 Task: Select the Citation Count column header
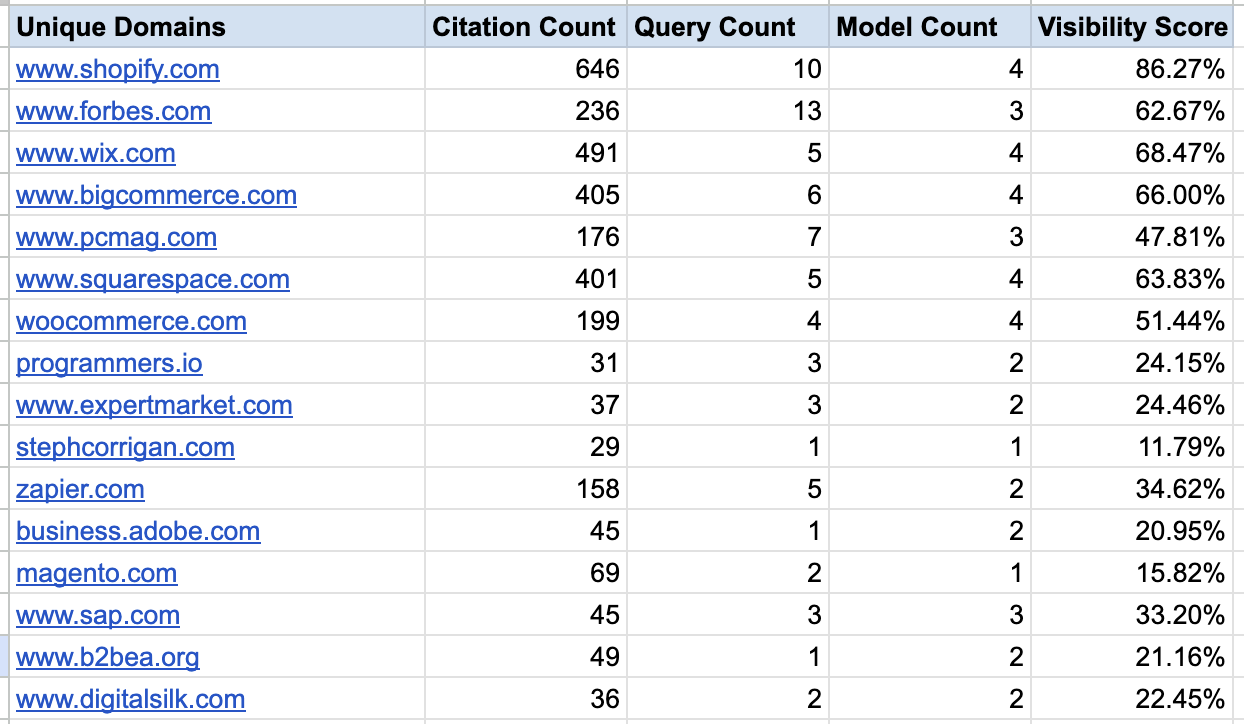tap(524, 27)
